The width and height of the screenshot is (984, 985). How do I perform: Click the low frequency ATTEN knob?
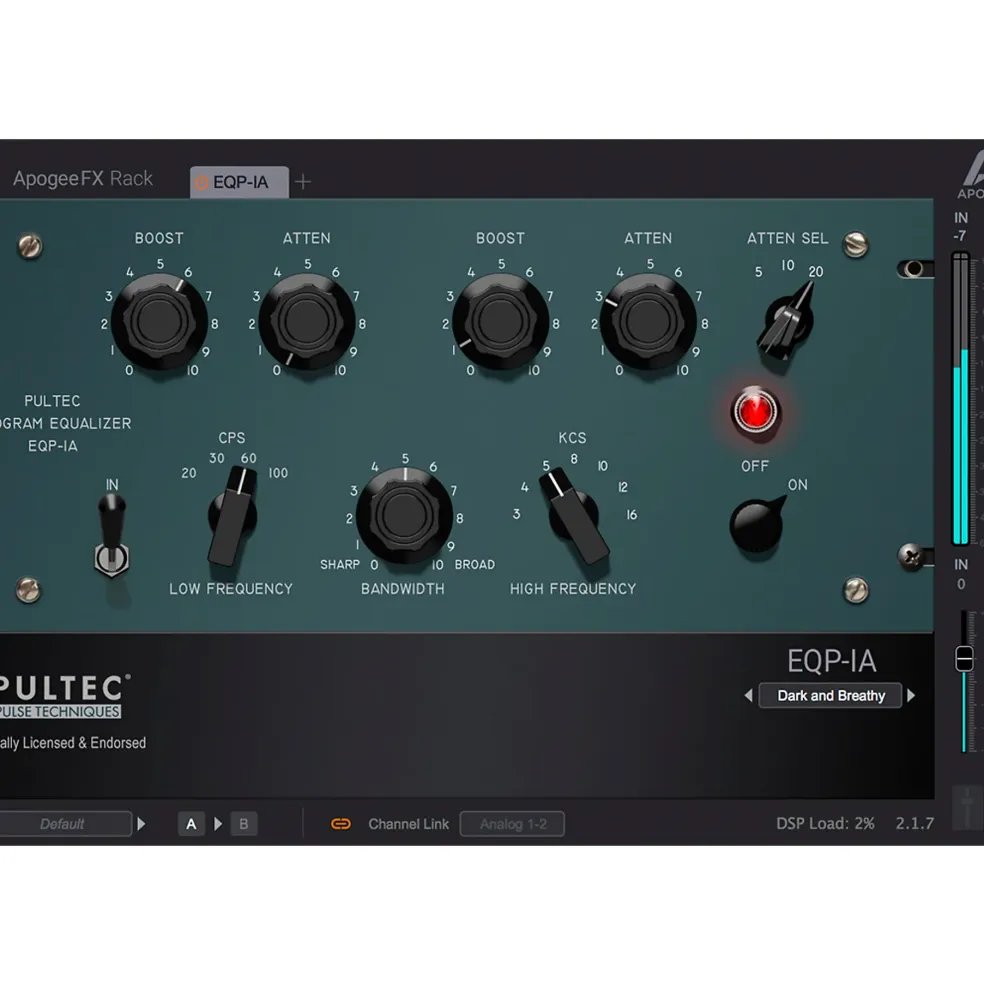(x=307, y=321)
